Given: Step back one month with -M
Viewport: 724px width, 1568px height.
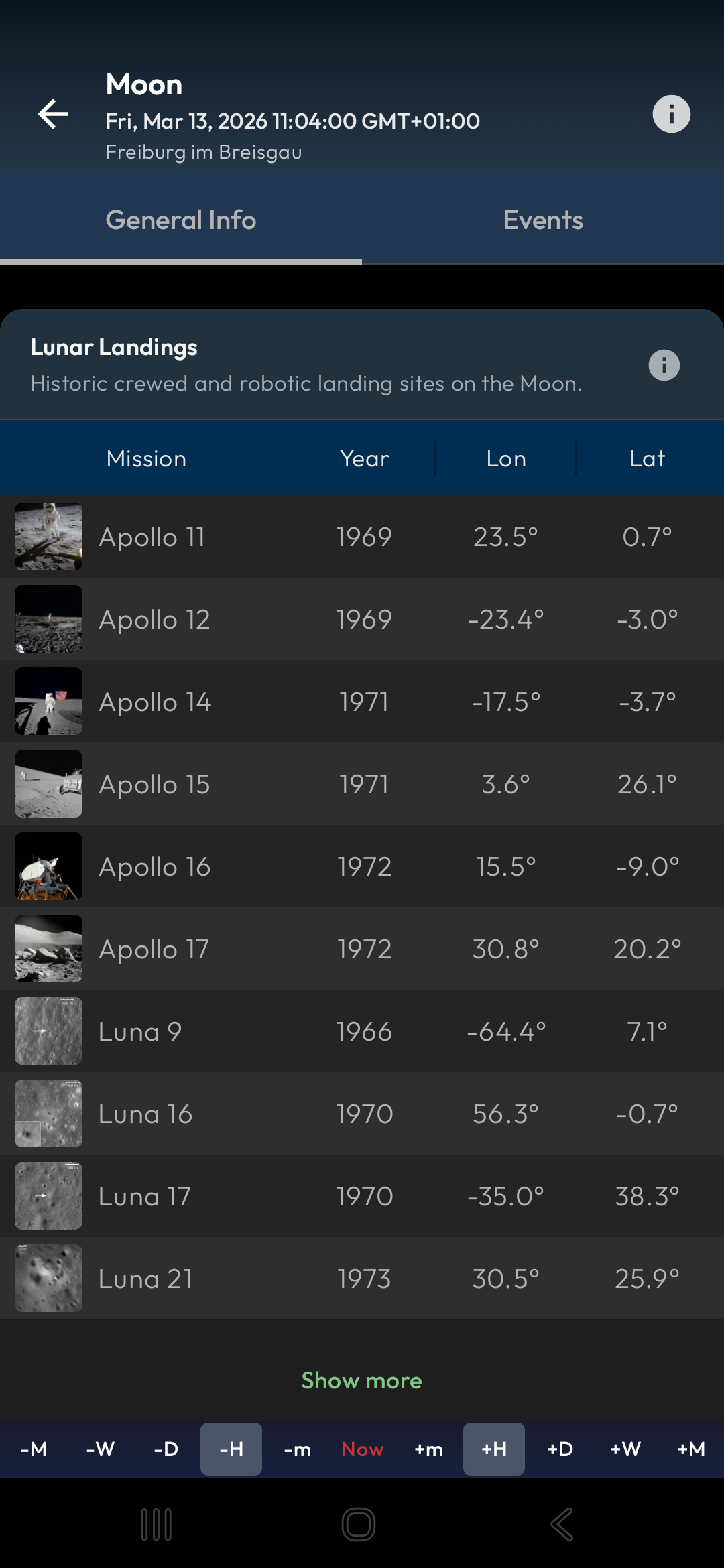Looking at the screenshot, I should pos(34,1449).
